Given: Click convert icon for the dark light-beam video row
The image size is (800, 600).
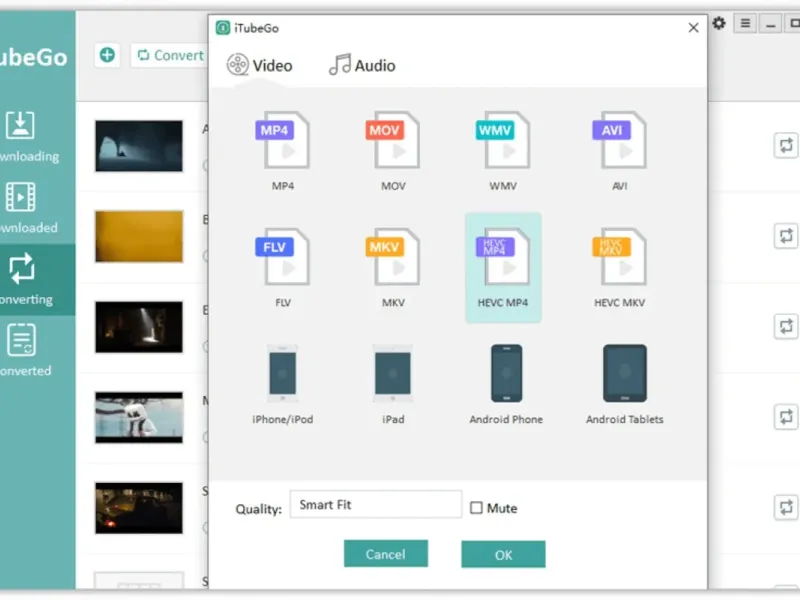Looking at the screenshot, I should (786, 327).
